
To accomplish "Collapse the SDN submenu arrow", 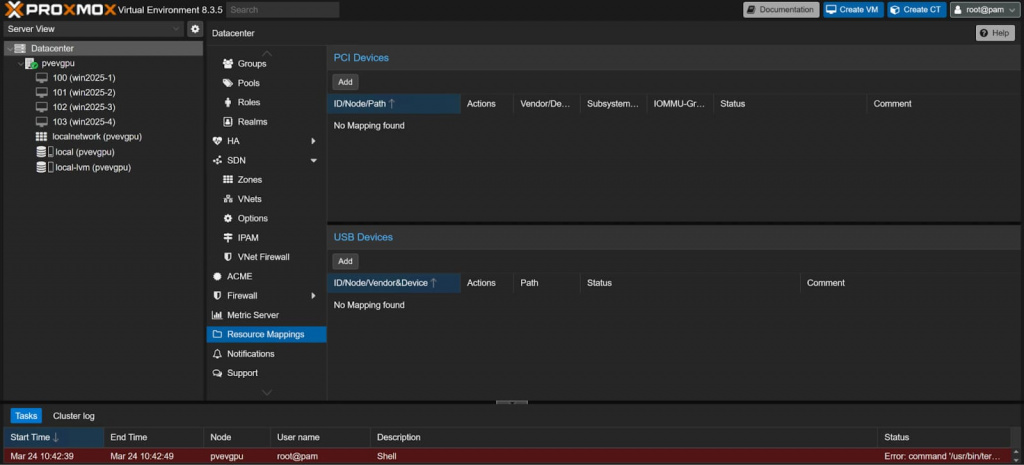I will [x=313, y=161].
